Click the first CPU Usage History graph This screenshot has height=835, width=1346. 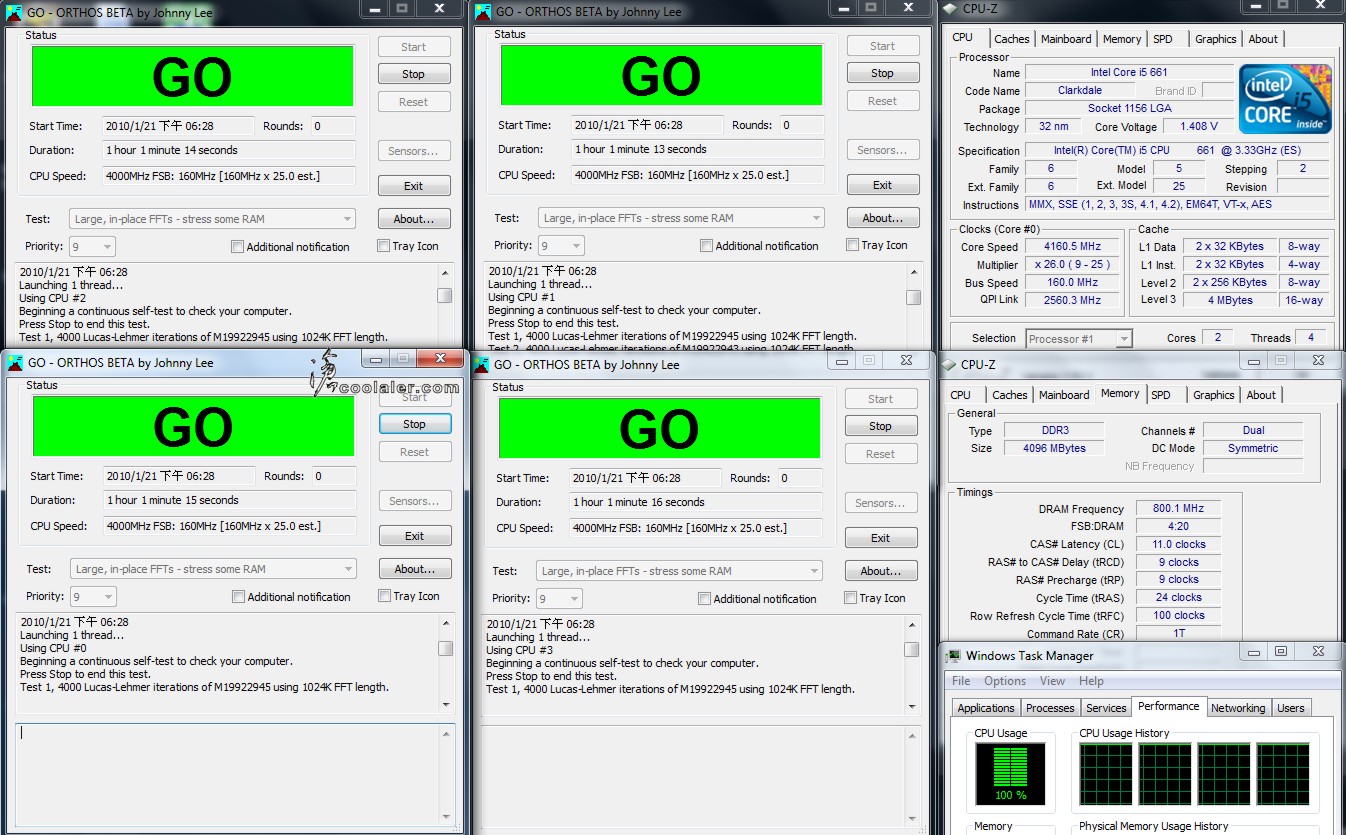tap(1106, 775)
